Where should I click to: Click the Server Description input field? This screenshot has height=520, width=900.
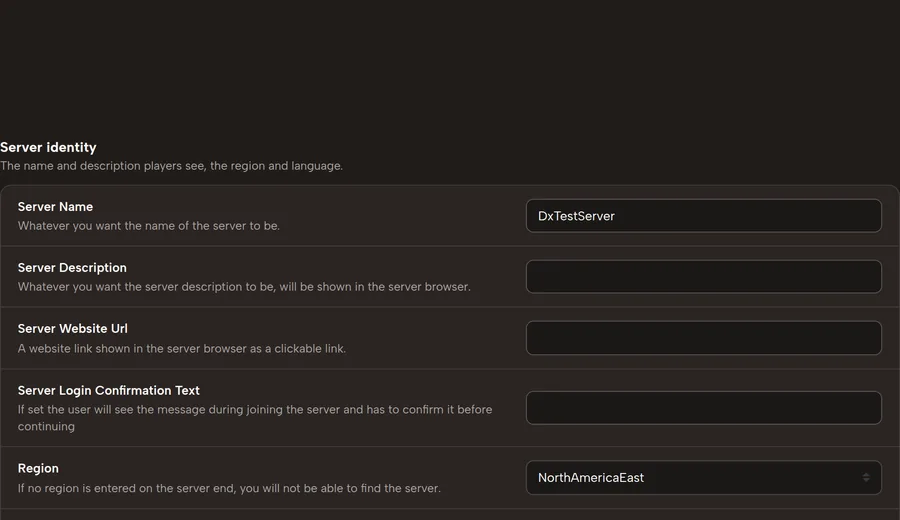point(704,277)
